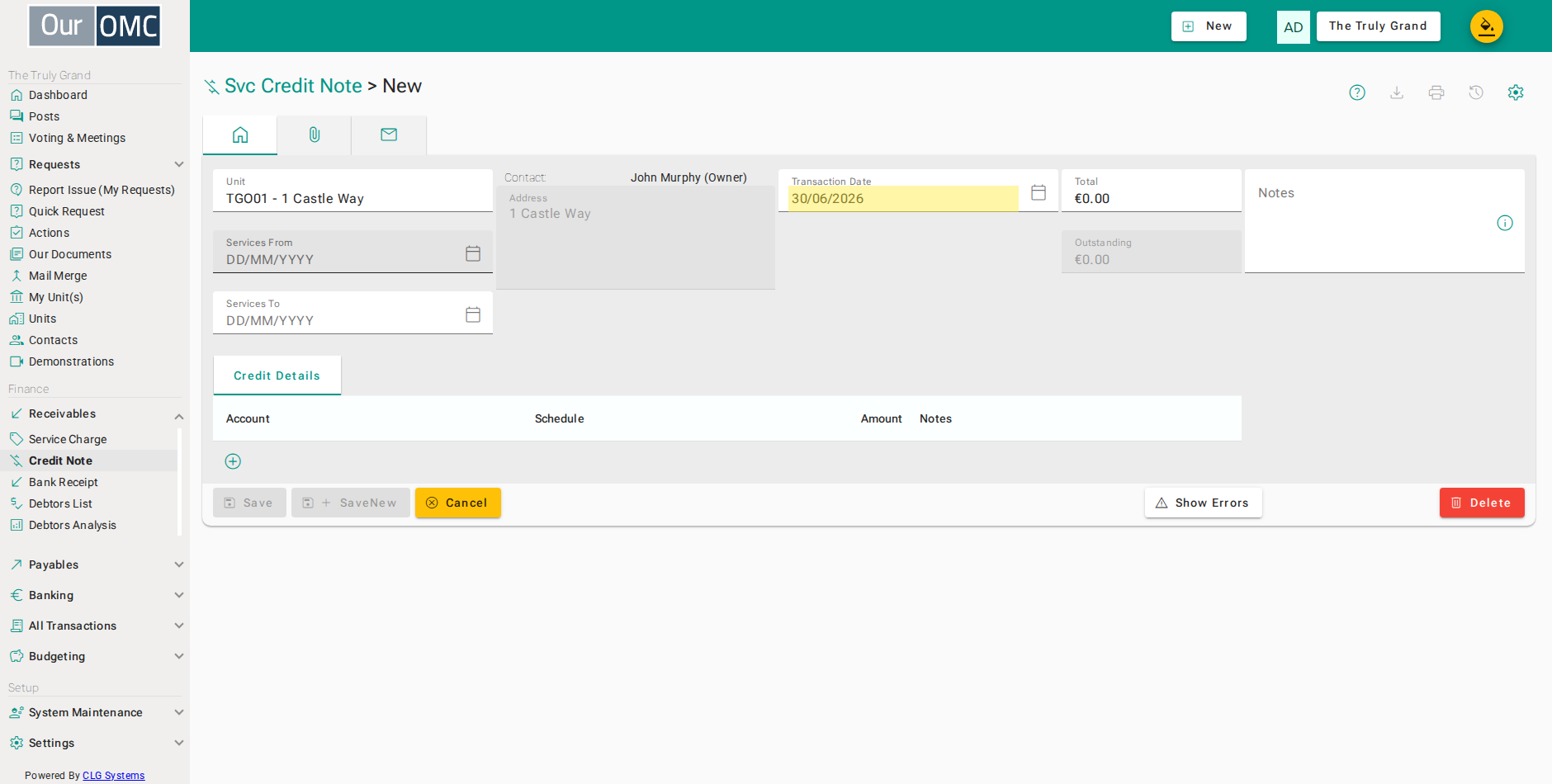Image resolution: width=1552 pixels, height=784 pixels.
Task: Add a credit detail line with plus icon
Action: pos(233,461)
